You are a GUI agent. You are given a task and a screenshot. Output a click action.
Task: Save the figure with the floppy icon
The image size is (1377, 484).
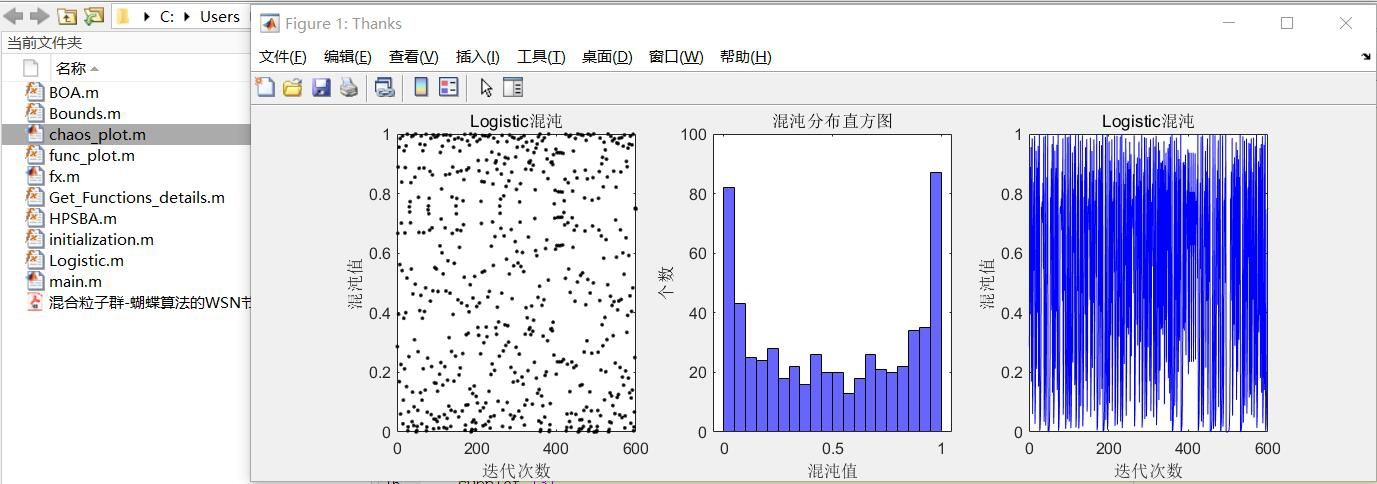(320, 87)
